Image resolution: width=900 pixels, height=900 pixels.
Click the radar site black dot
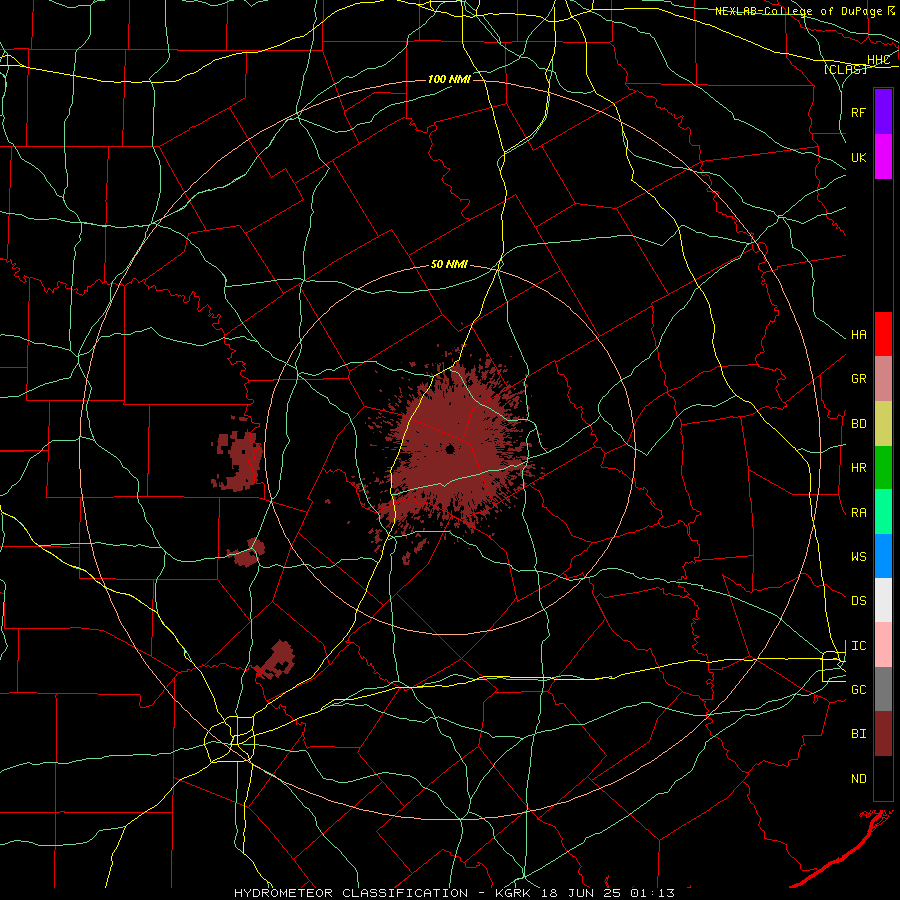point(450,449)
